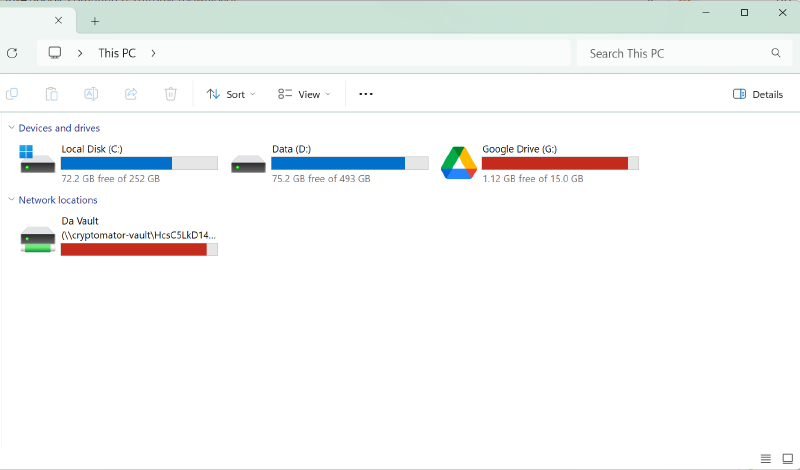Screen dimensions: 800x470
Task: Add a new tab with the plus button
Action: click(95, 20)
